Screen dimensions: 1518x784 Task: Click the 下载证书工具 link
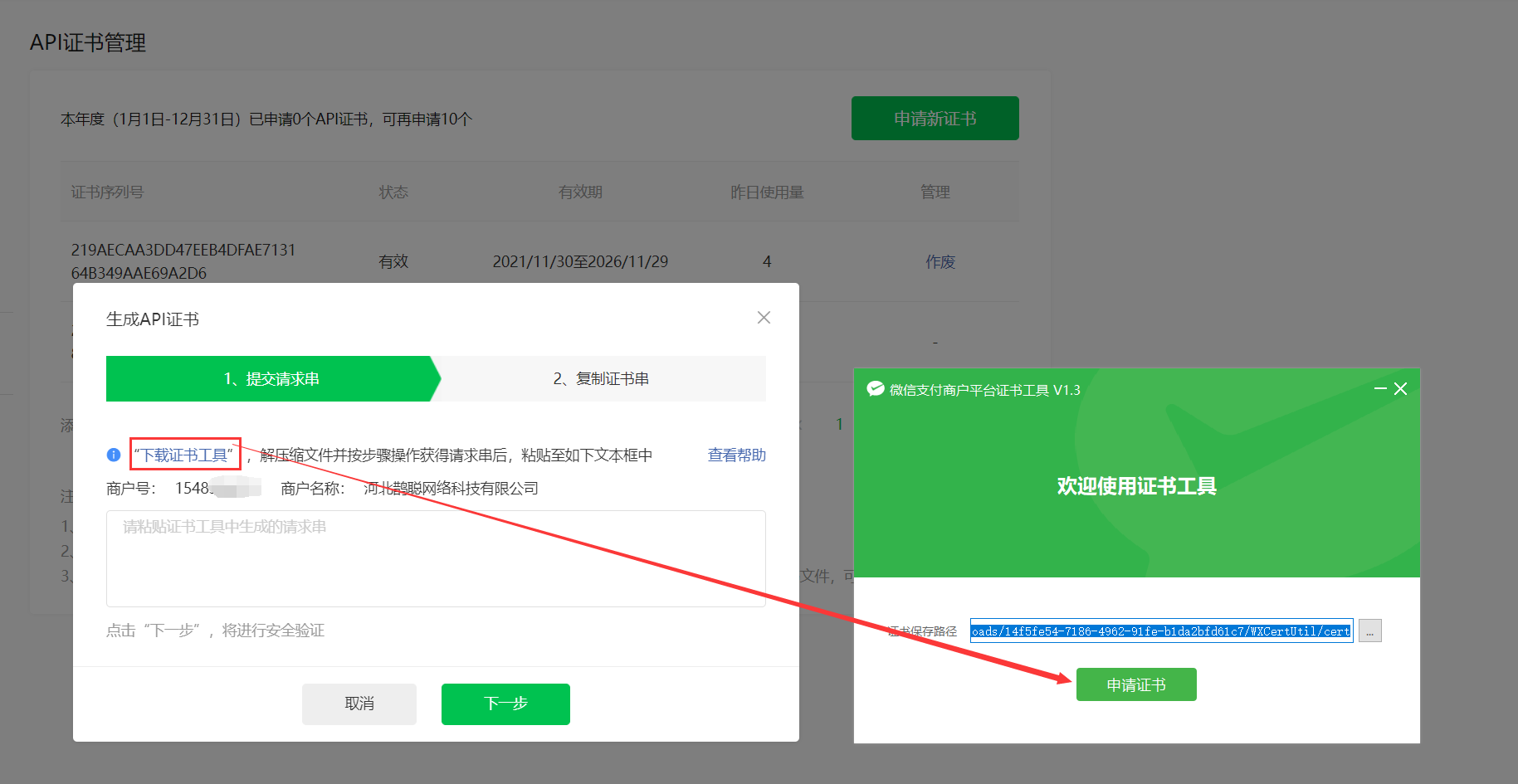click(x=185, y=455)
